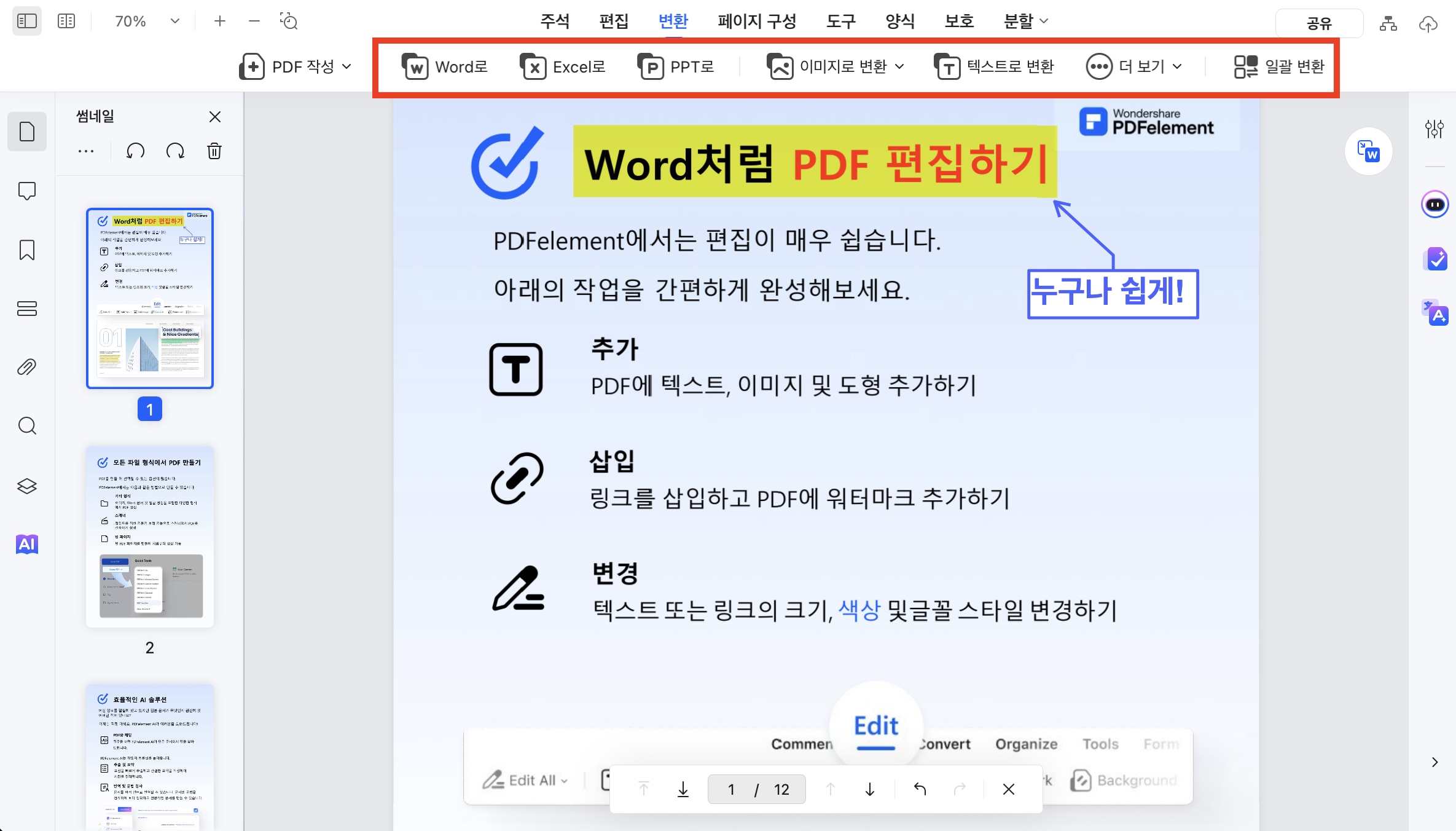The height and width of the screenshot is (831, 1456).
Task: Convert to Word with Word로
Action: point(444,66)
